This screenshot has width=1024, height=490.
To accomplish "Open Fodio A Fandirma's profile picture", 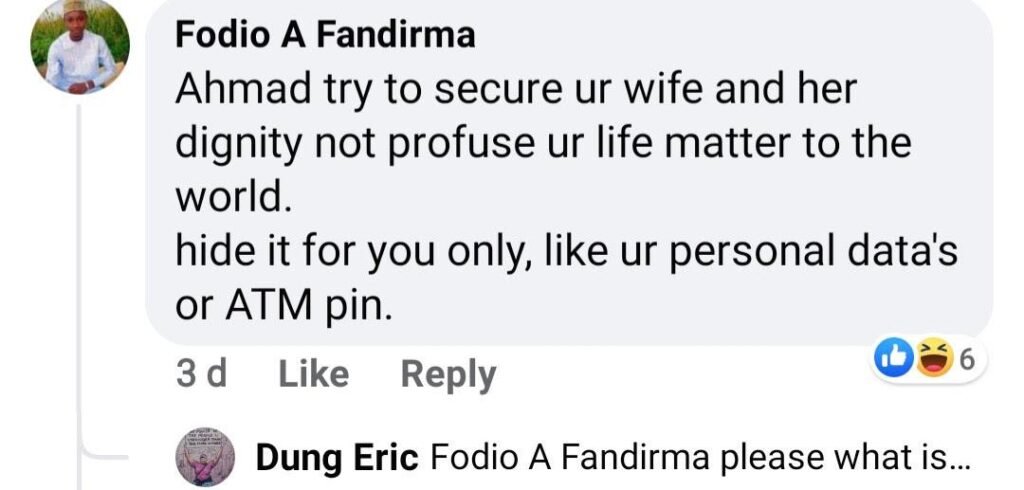I will pyautogui.click(x=80, y=46).
